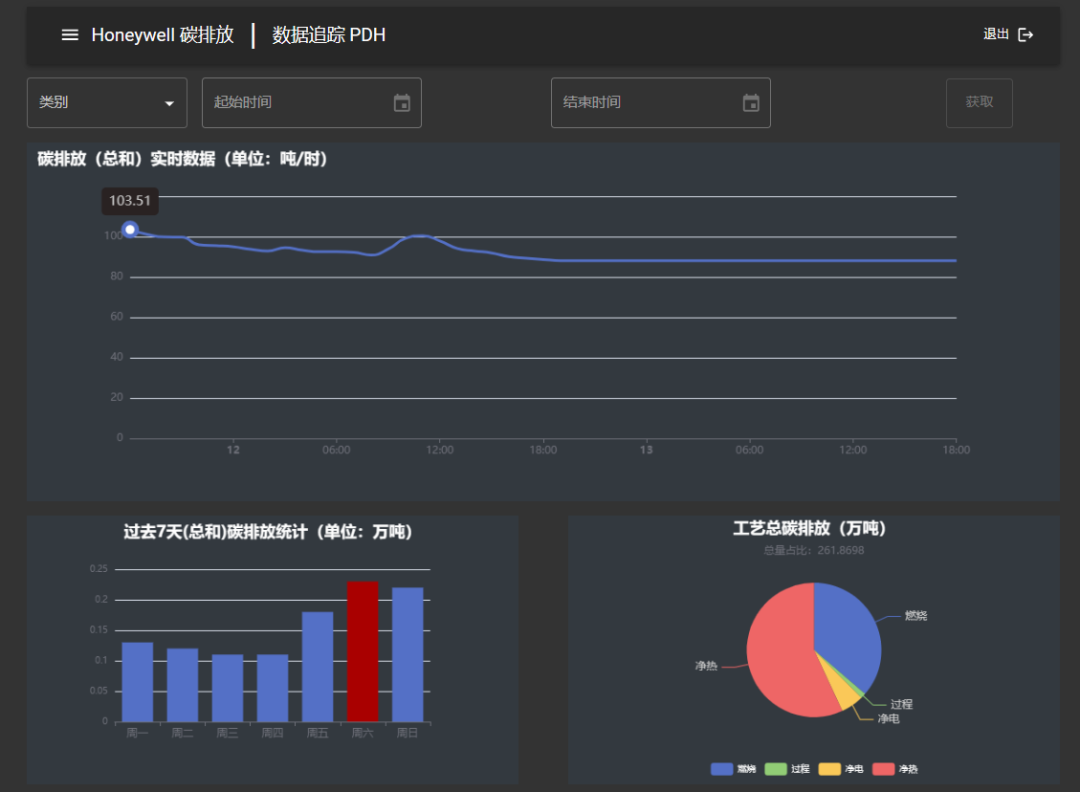Viewport: 1080px width, 792px height.
Task: Click the Honeywell 碳排放 title
Action: point(163,35)
